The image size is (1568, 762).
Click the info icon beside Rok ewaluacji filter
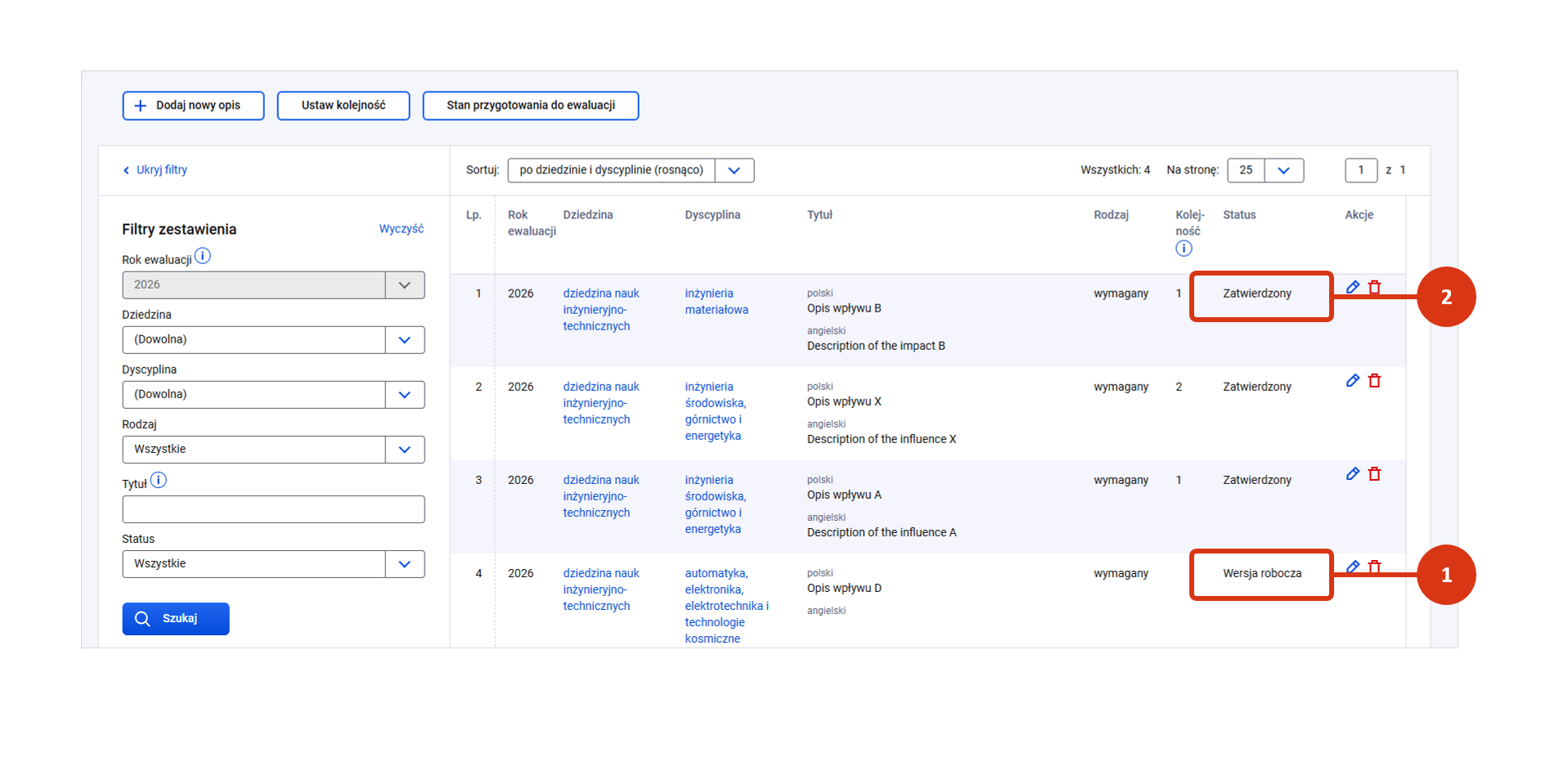(203, 256)
